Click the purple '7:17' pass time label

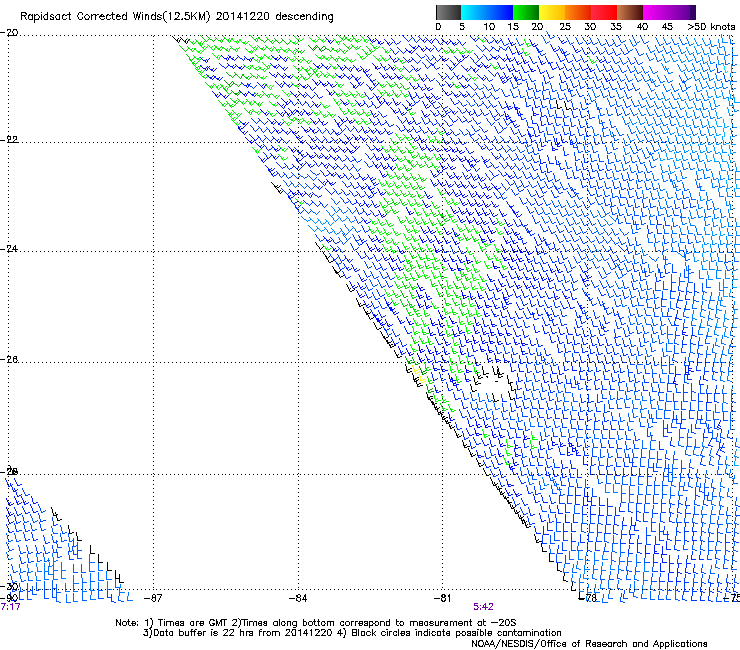point(10,607)
